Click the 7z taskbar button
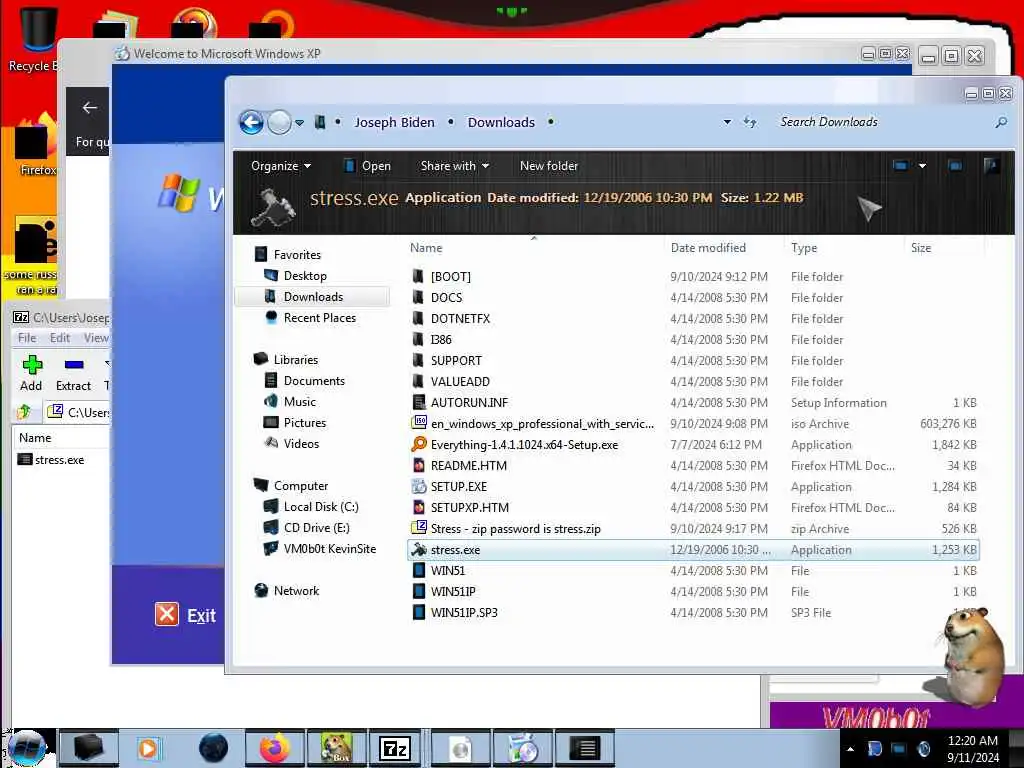Viewport: 1024px width, 768px height. coord(394,748)
